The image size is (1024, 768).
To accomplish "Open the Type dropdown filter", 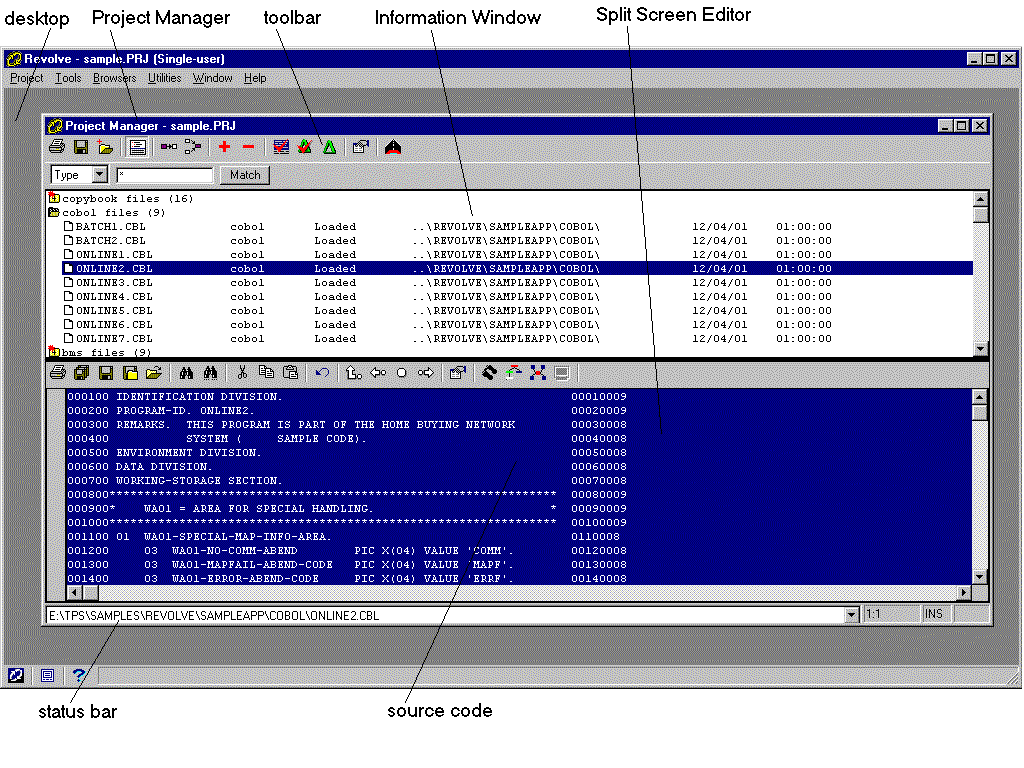I will point(99,175).
